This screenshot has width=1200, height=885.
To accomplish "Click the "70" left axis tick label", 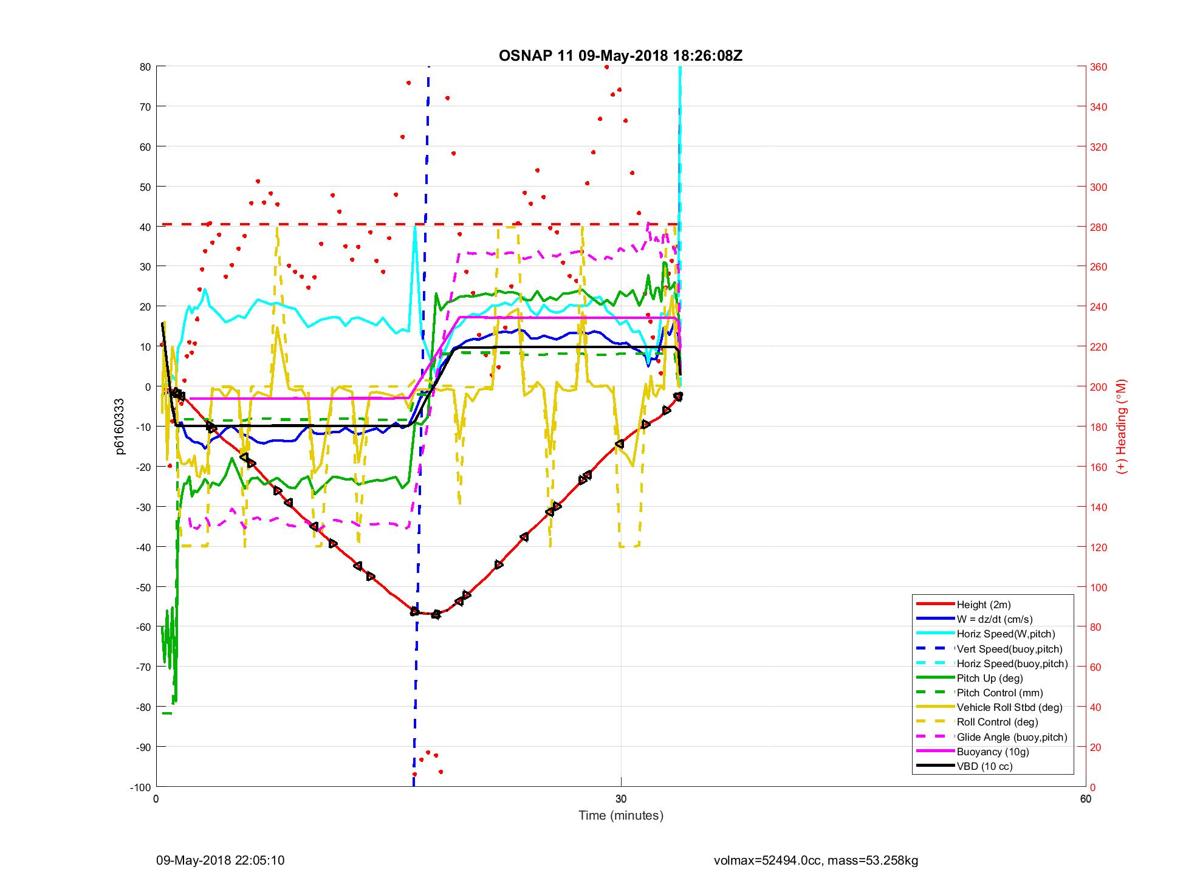I will coord(144,107).
